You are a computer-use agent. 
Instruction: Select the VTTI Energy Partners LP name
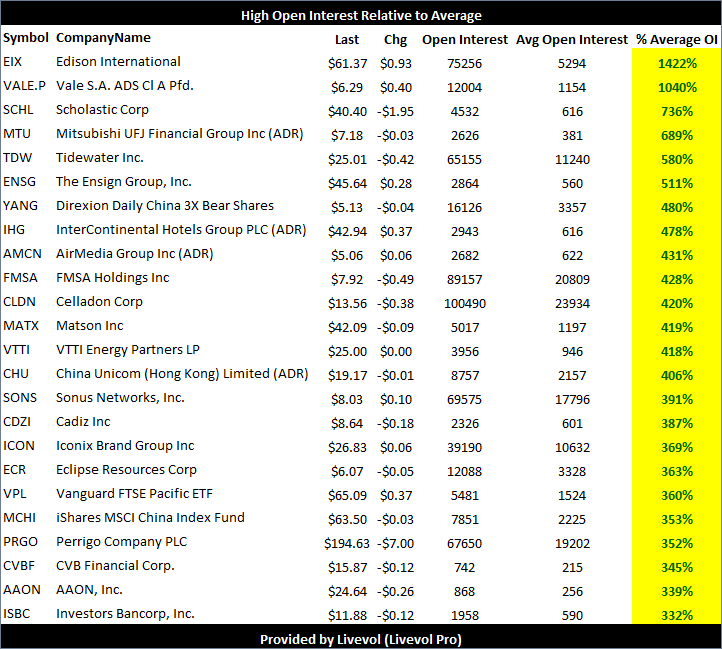click(128, 349)
